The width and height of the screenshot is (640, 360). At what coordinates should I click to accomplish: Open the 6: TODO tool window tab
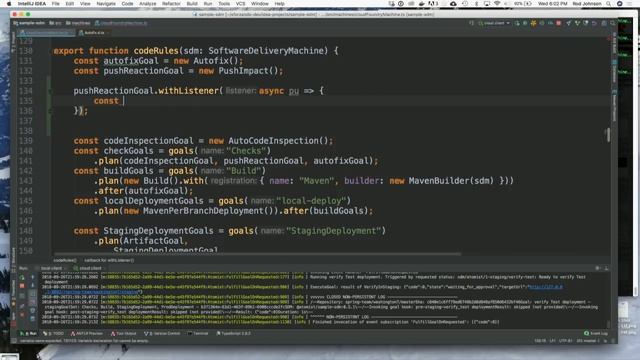coord(53,333)
